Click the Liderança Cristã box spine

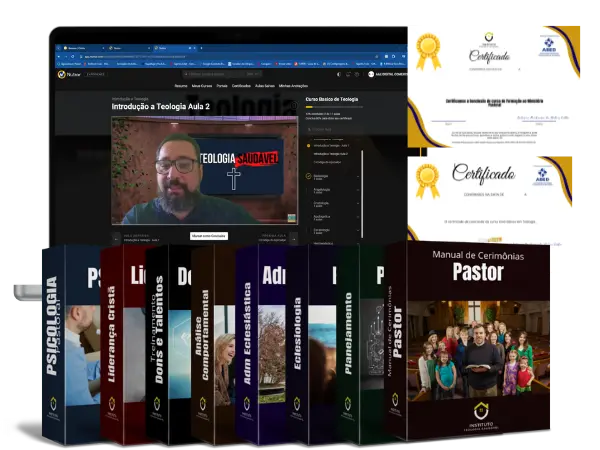tap(112, 344)
